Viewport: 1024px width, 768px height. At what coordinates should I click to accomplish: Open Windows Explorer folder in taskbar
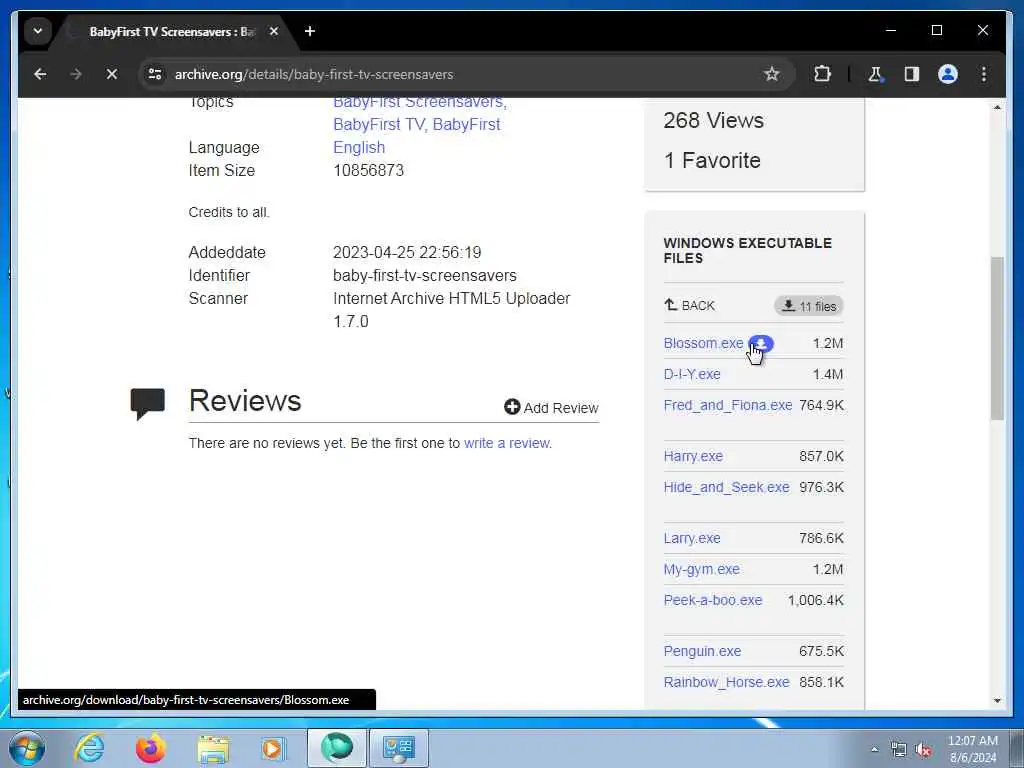pos(213,748)
